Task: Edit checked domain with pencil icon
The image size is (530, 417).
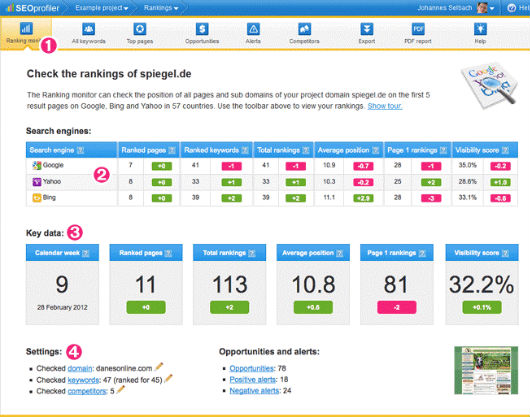Action: point(159,366)
